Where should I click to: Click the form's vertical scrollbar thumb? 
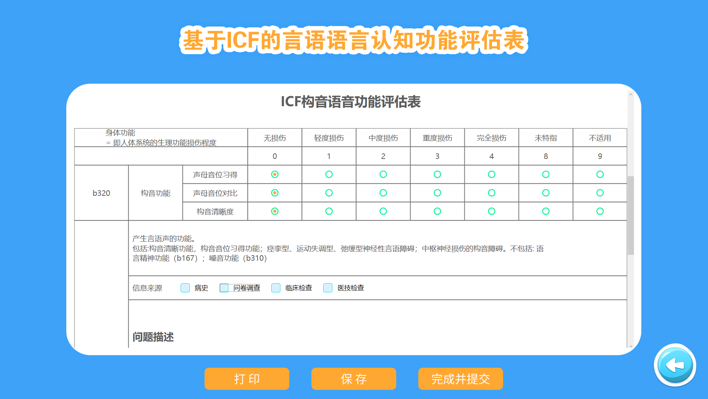point(631,215)
